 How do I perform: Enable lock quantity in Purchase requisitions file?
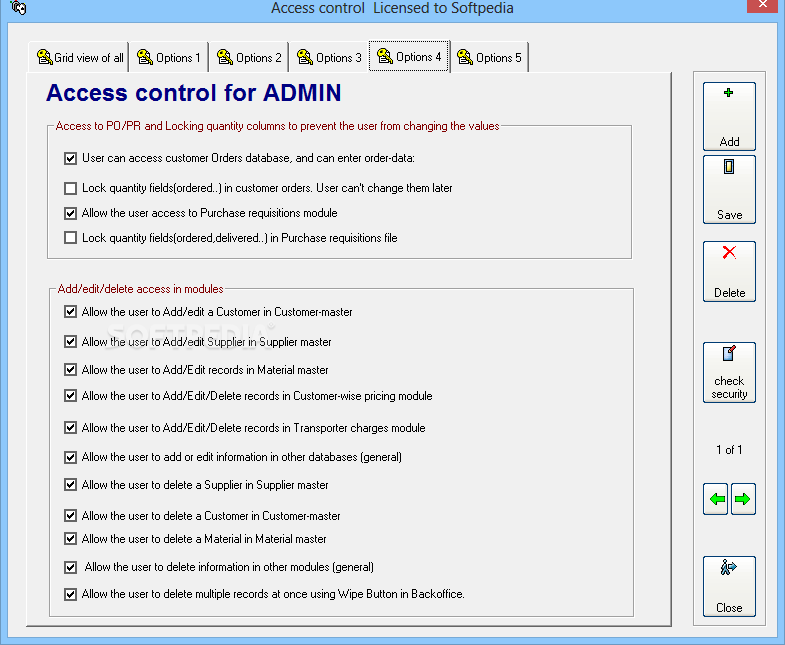coord(71,238)
